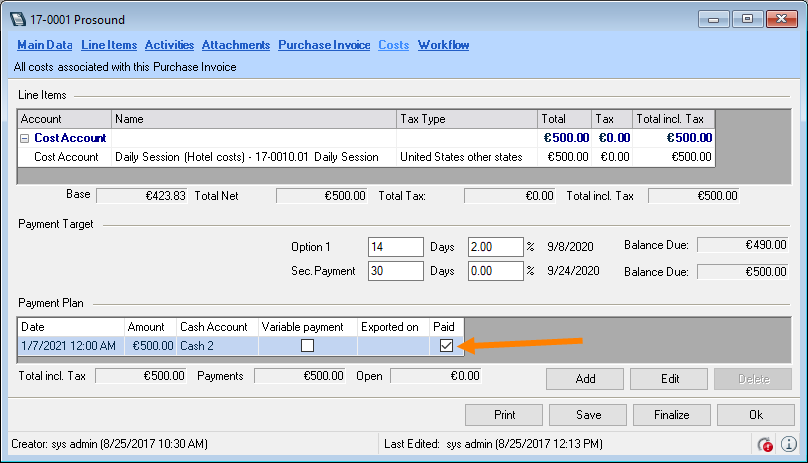The height and width of the screenshot is (463, 808).
Task: Click the Option 1 days input field
Action: tap(396, 246)
